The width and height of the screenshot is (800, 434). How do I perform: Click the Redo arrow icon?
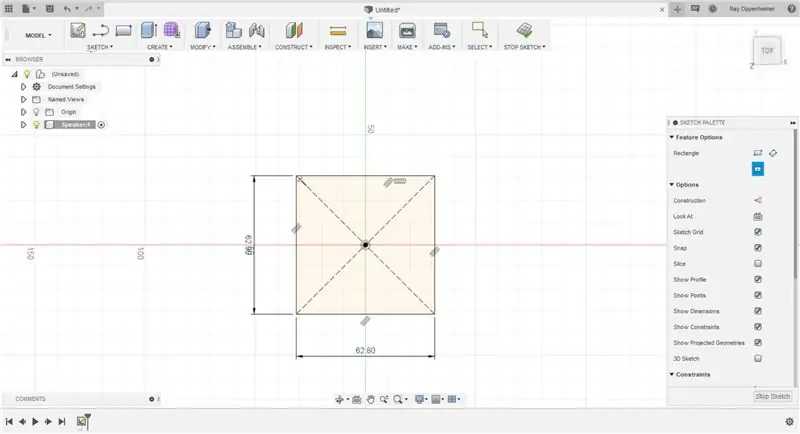[89, 9]
